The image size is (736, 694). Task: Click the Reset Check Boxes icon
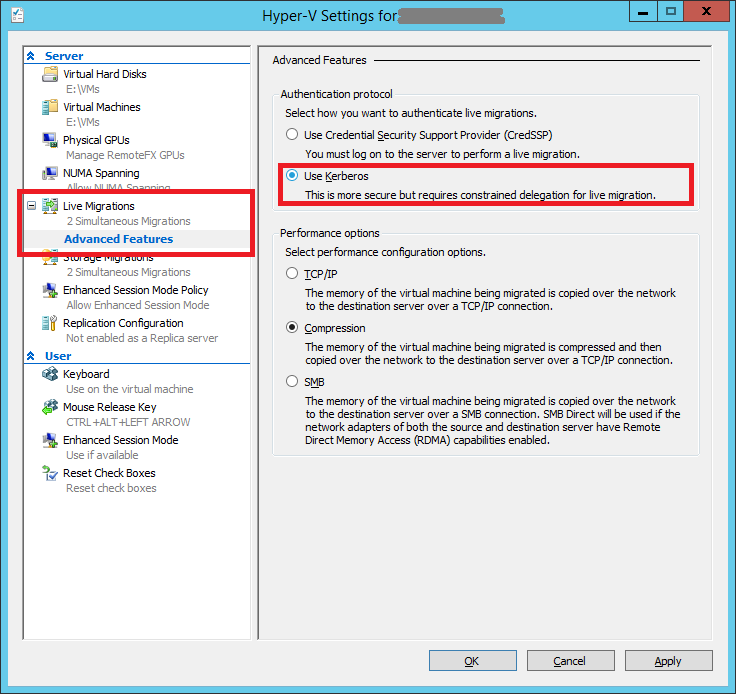pyautogui.click(x=50, y=473)
